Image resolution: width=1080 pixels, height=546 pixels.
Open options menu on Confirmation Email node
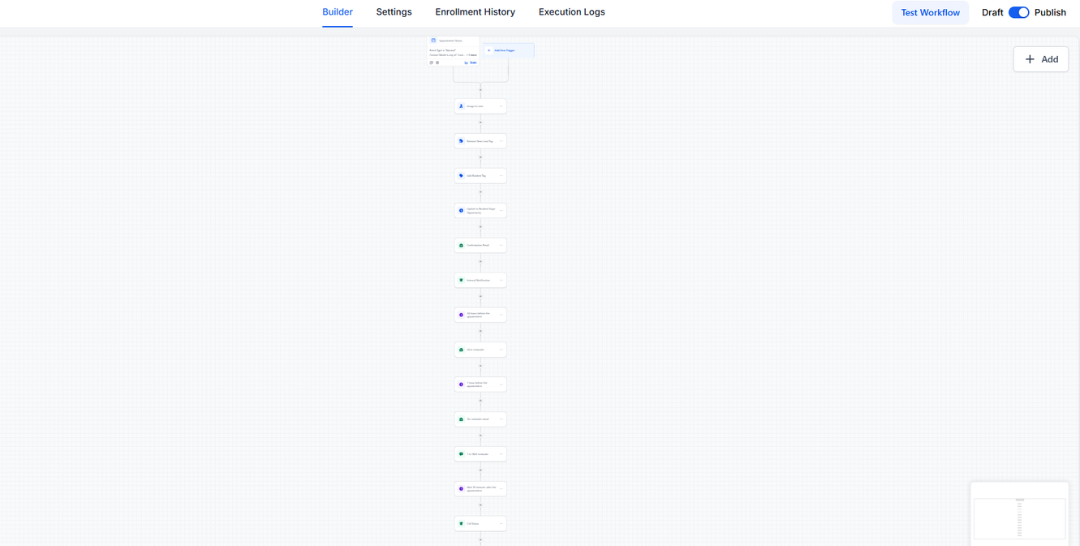pos(501,245)
